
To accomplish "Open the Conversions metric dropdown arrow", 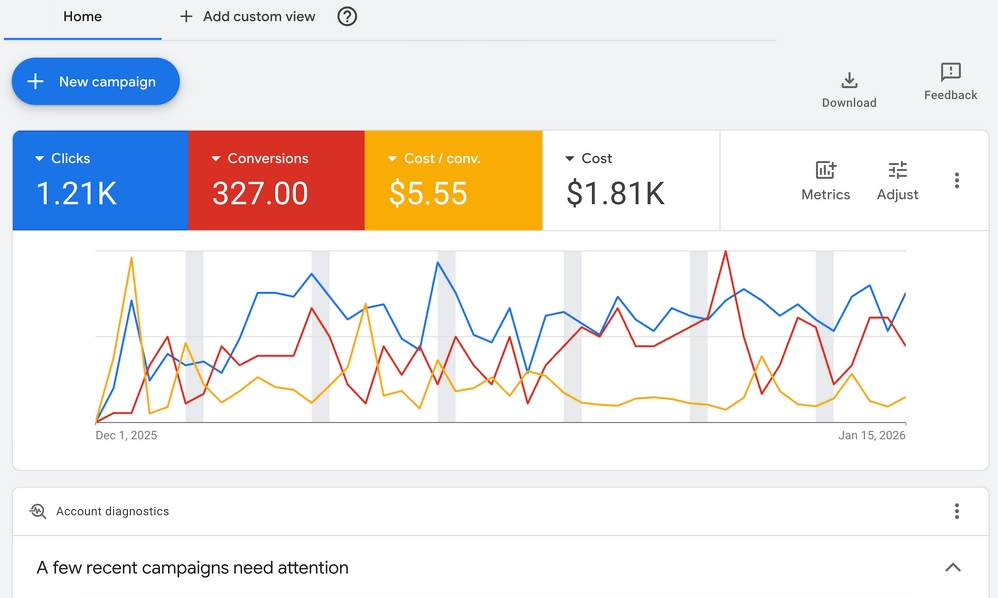I will [216, 158].
